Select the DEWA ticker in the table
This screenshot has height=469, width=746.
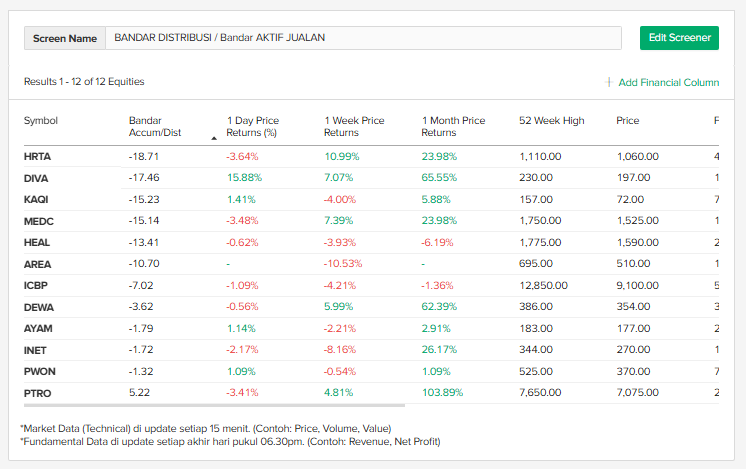coord(38,307)
